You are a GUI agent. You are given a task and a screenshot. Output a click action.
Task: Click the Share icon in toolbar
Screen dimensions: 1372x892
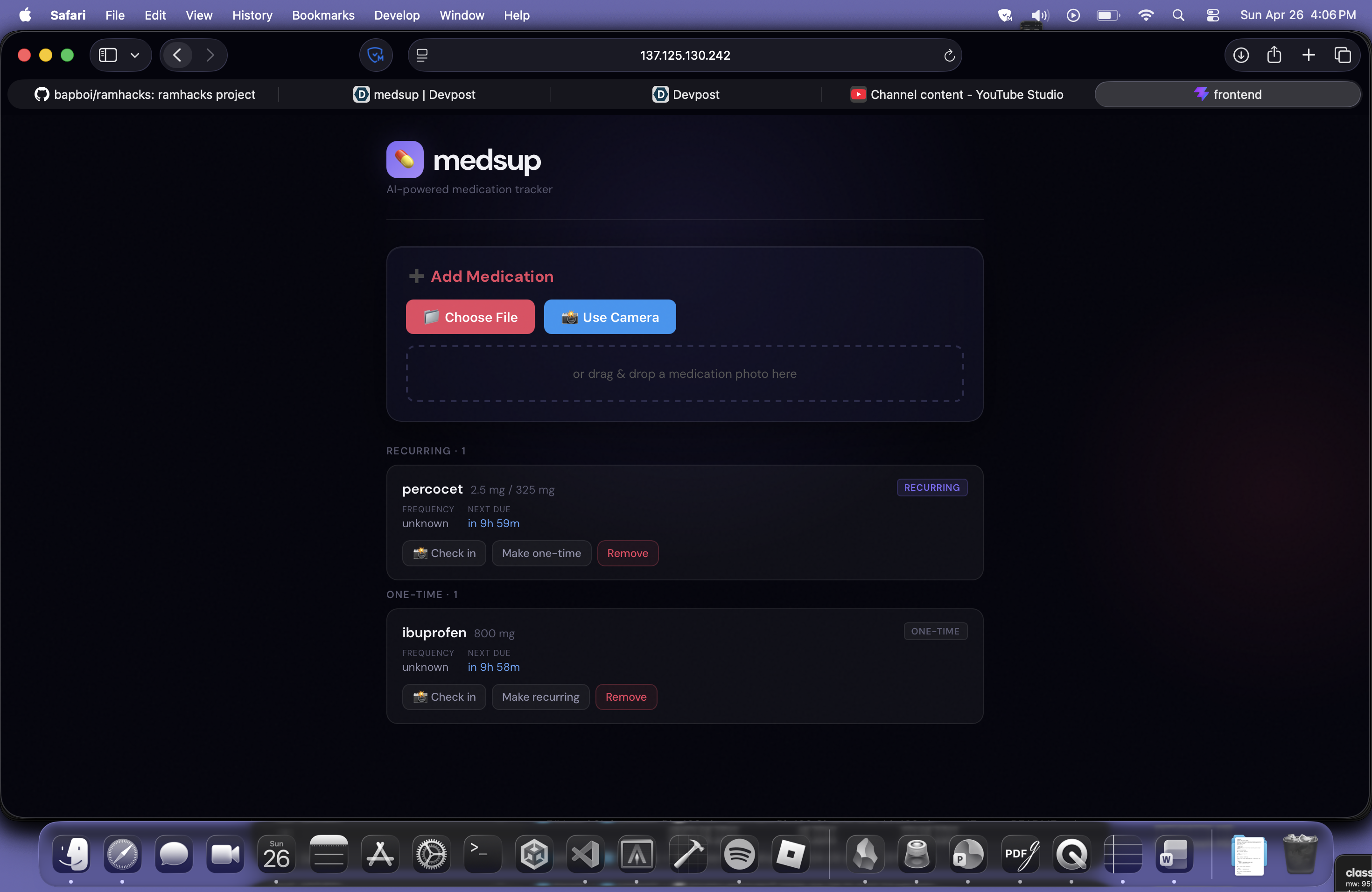coord(1274,56)
